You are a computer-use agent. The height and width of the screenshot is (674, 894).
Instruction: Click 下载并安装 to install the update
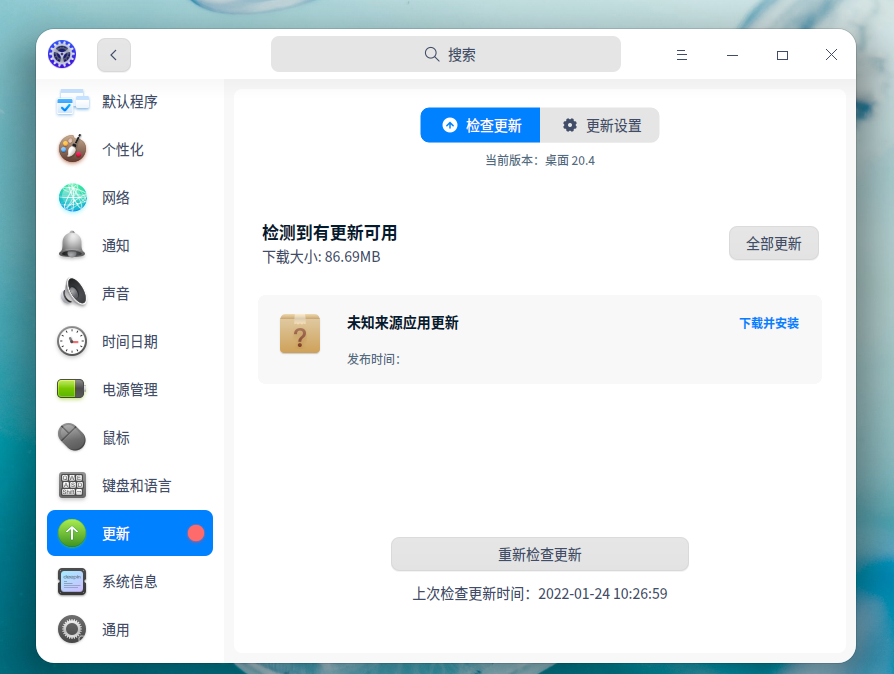768,324
